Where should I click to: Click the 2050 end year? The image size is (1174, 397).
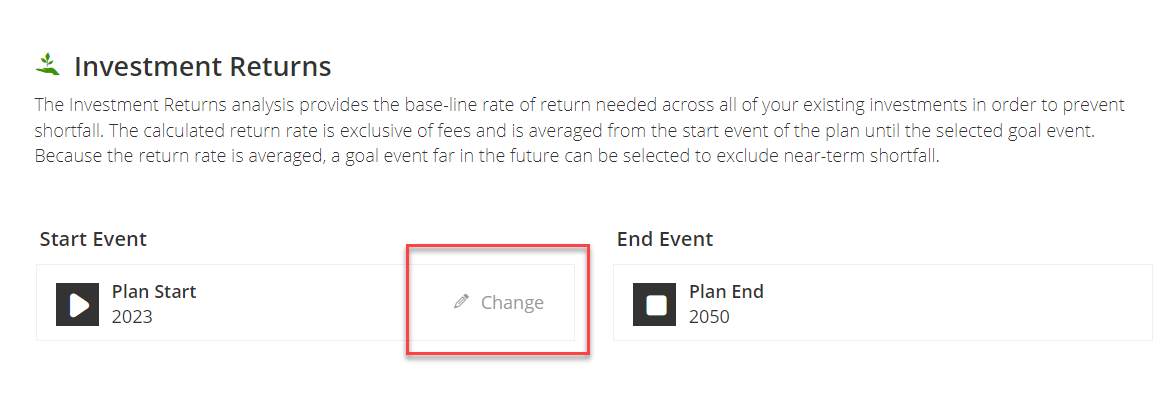click(x=709, y=317)
